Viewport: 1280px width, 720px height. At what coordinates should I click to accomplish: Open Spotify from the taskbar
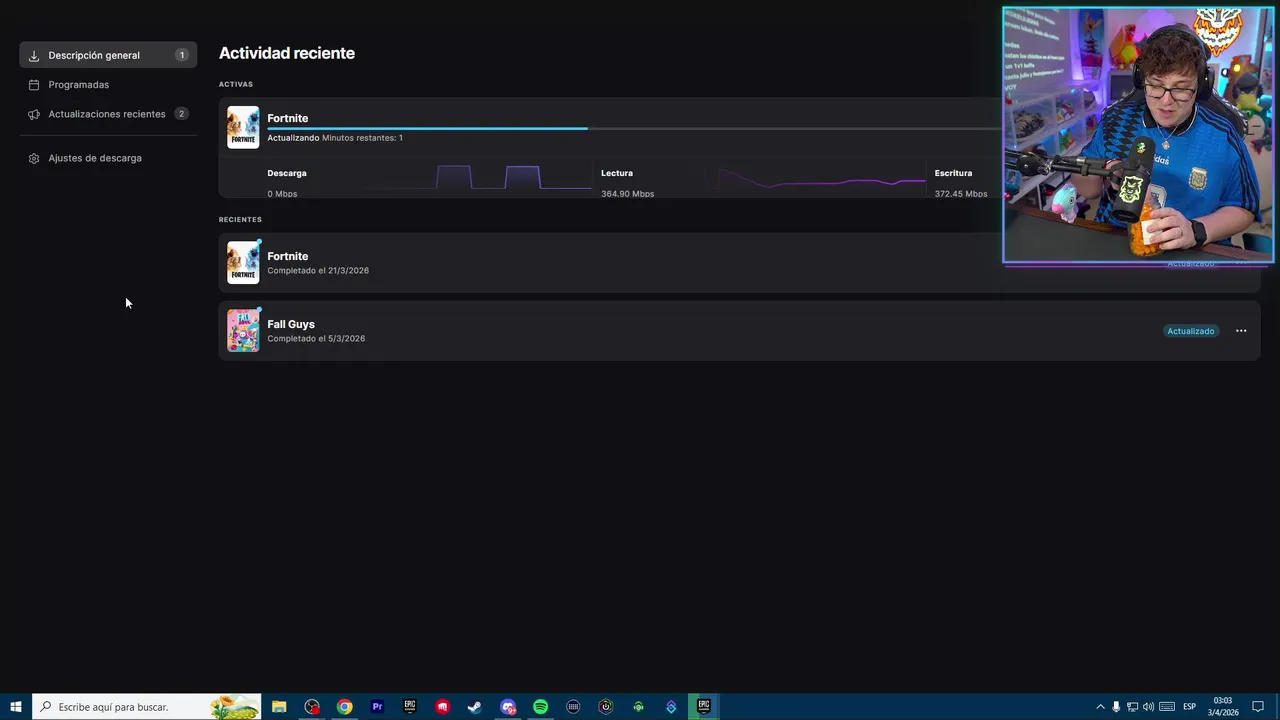[x=540, y=707]
